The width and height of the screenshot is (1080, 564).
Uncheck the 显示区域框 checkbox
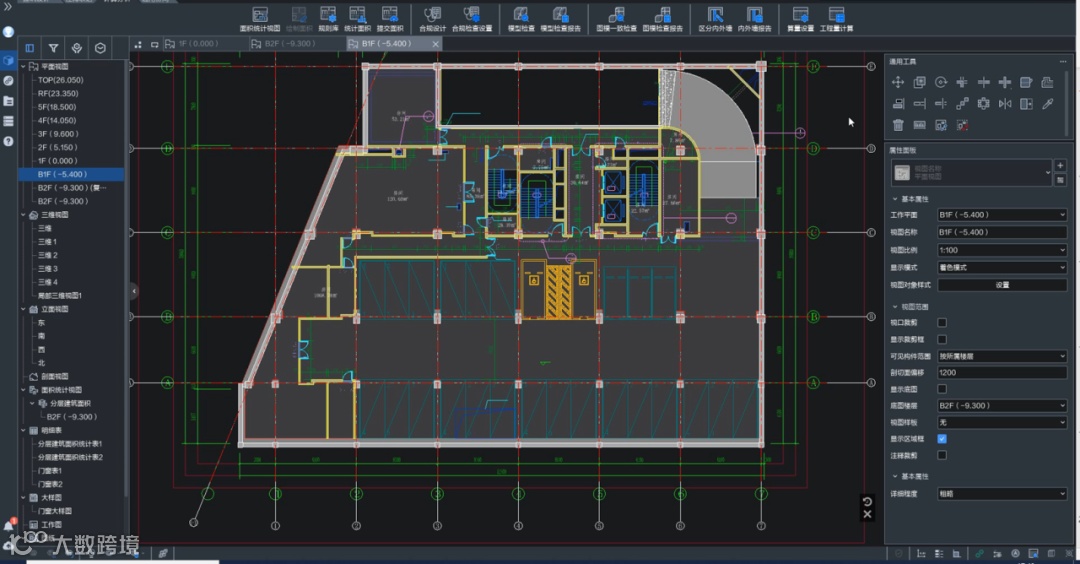942,439
